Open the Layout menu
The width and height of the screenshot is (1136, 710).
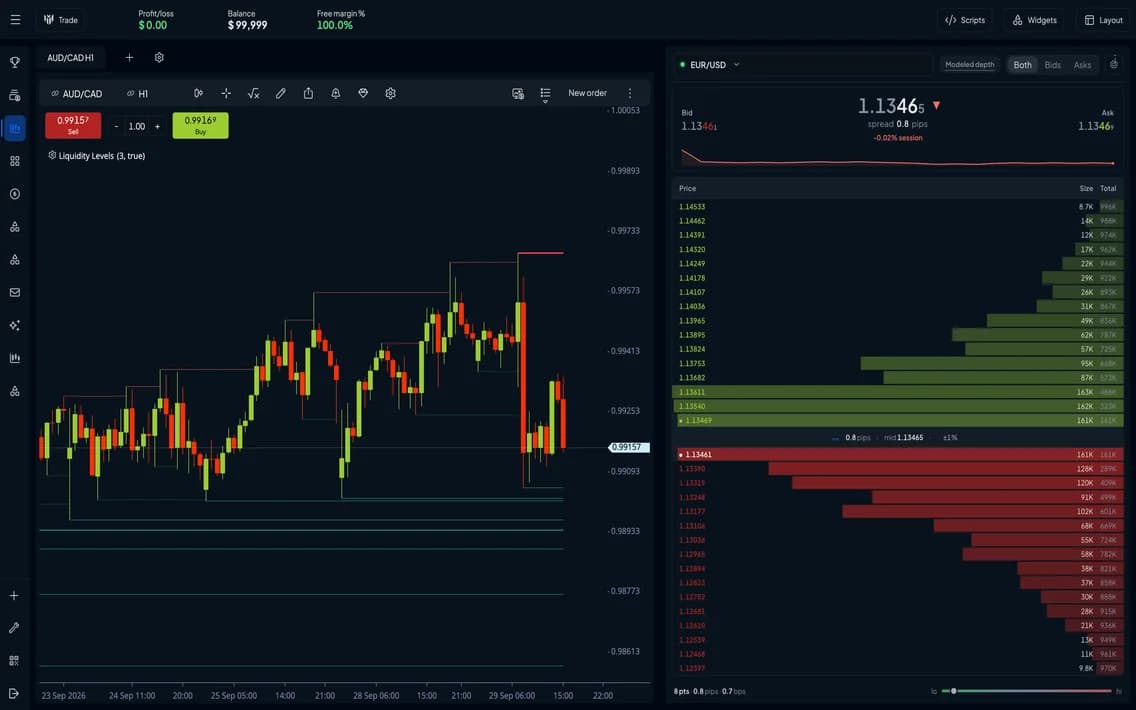click(1103, 20)
